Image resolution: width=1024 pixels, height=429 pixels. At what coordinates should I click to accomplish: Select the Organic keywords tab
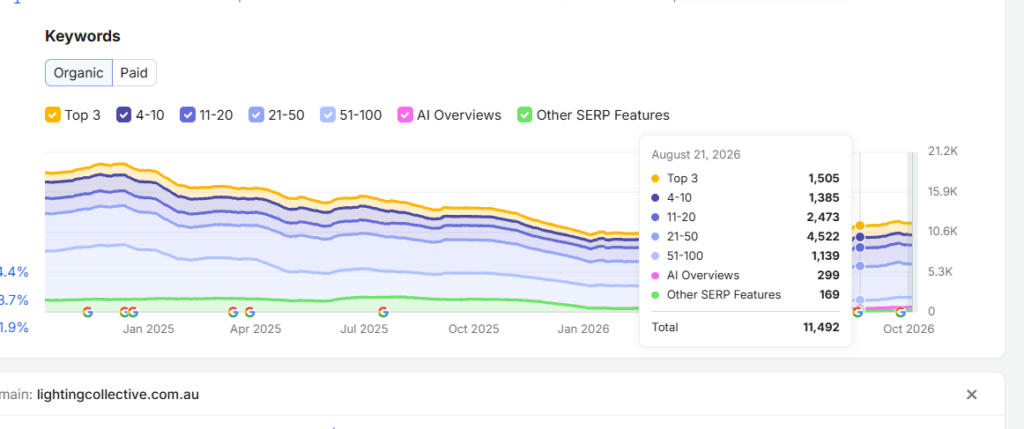pyautogui.click(x=79, y=72)
